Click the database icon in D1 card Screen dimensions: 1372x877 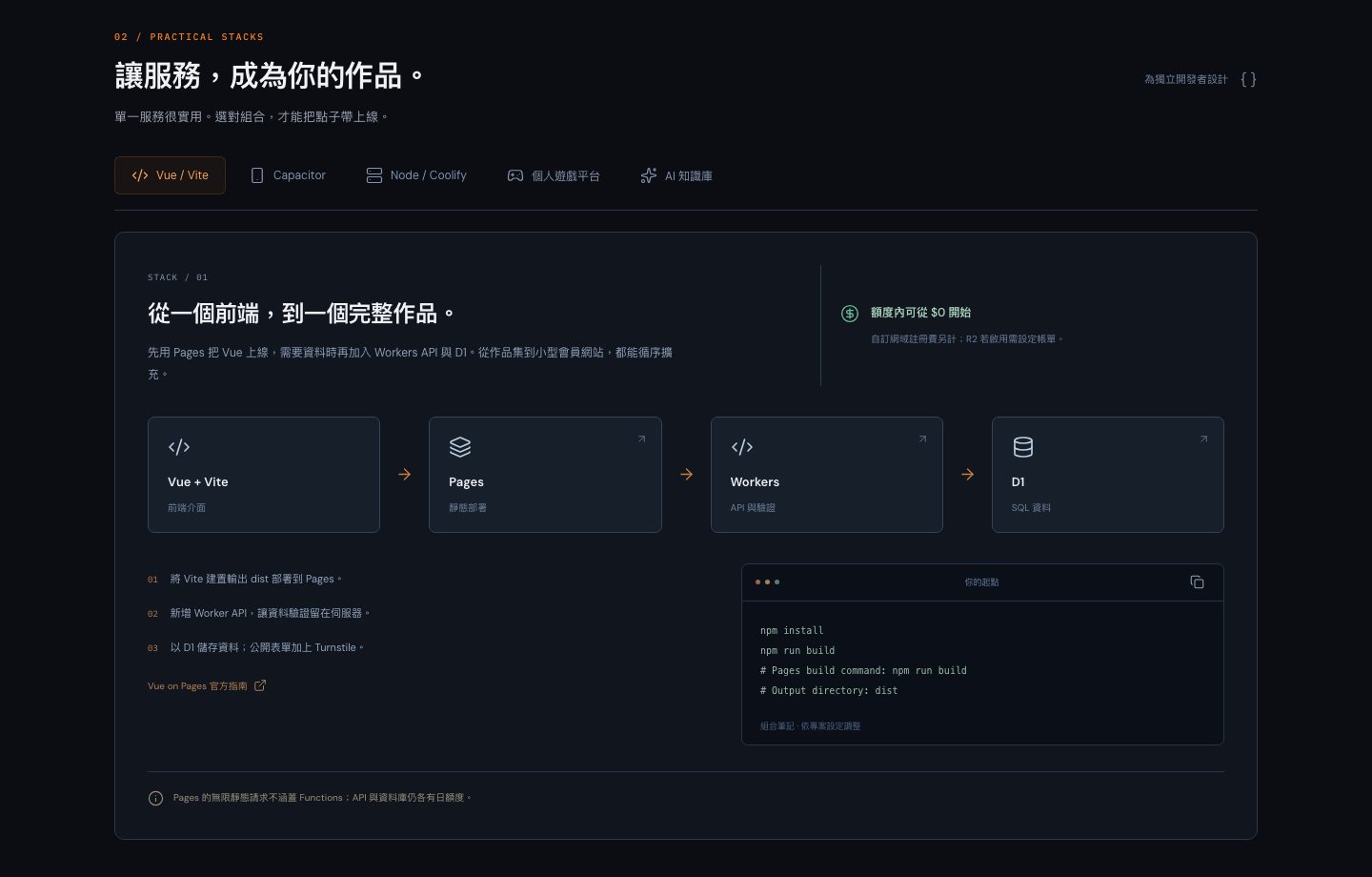[1023, 447]
